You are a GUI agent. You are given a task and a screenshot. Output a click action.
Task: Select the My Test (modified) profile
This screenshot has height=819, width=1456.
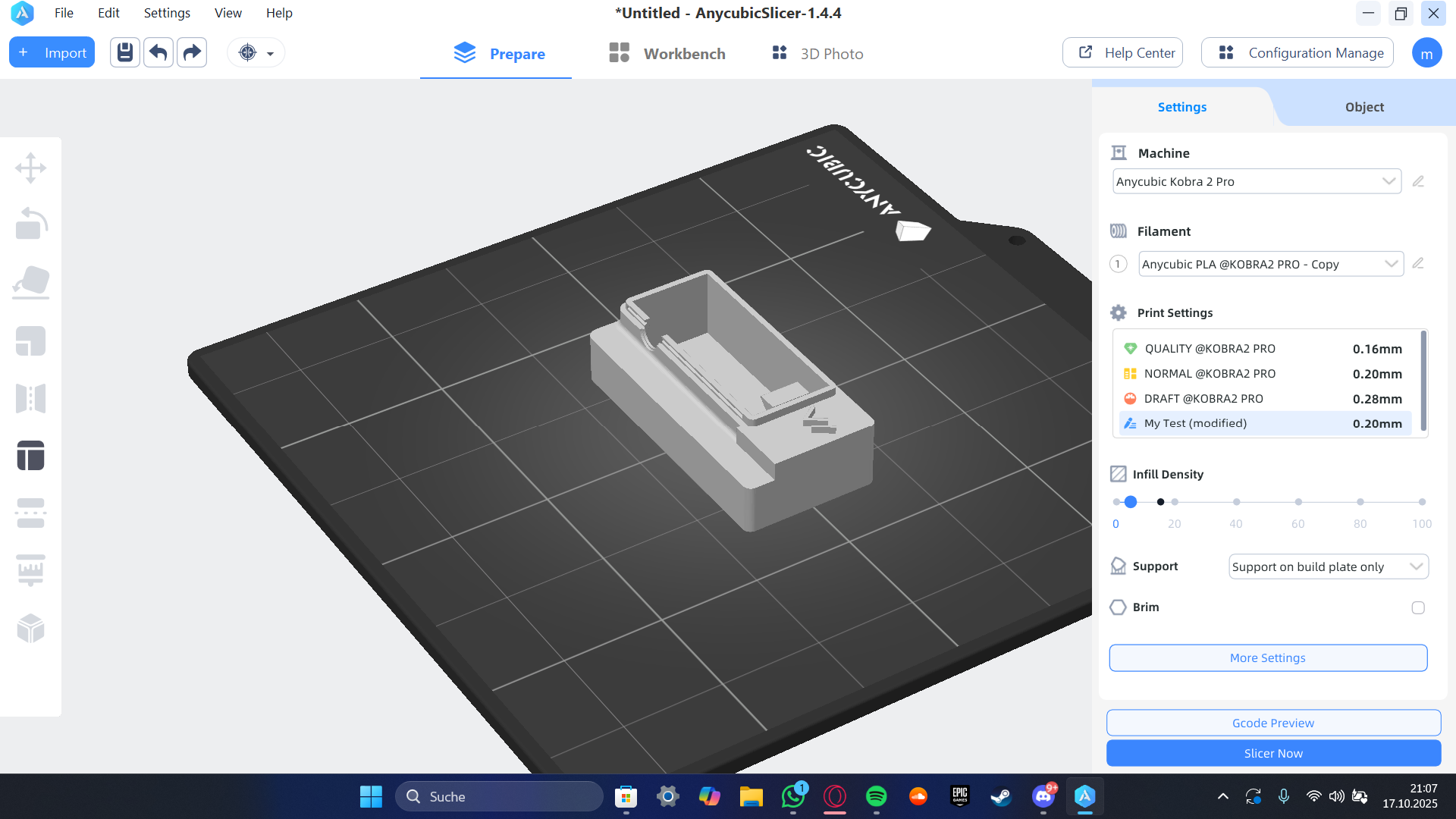[x=1264, y=423]
